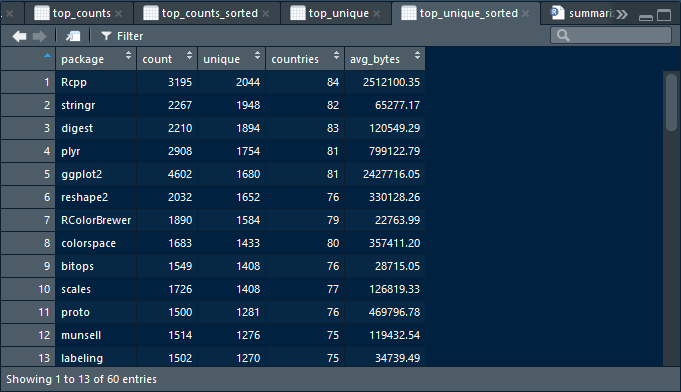
Task: Click unique value 1281 for proto
Action: tap(248, 312)
